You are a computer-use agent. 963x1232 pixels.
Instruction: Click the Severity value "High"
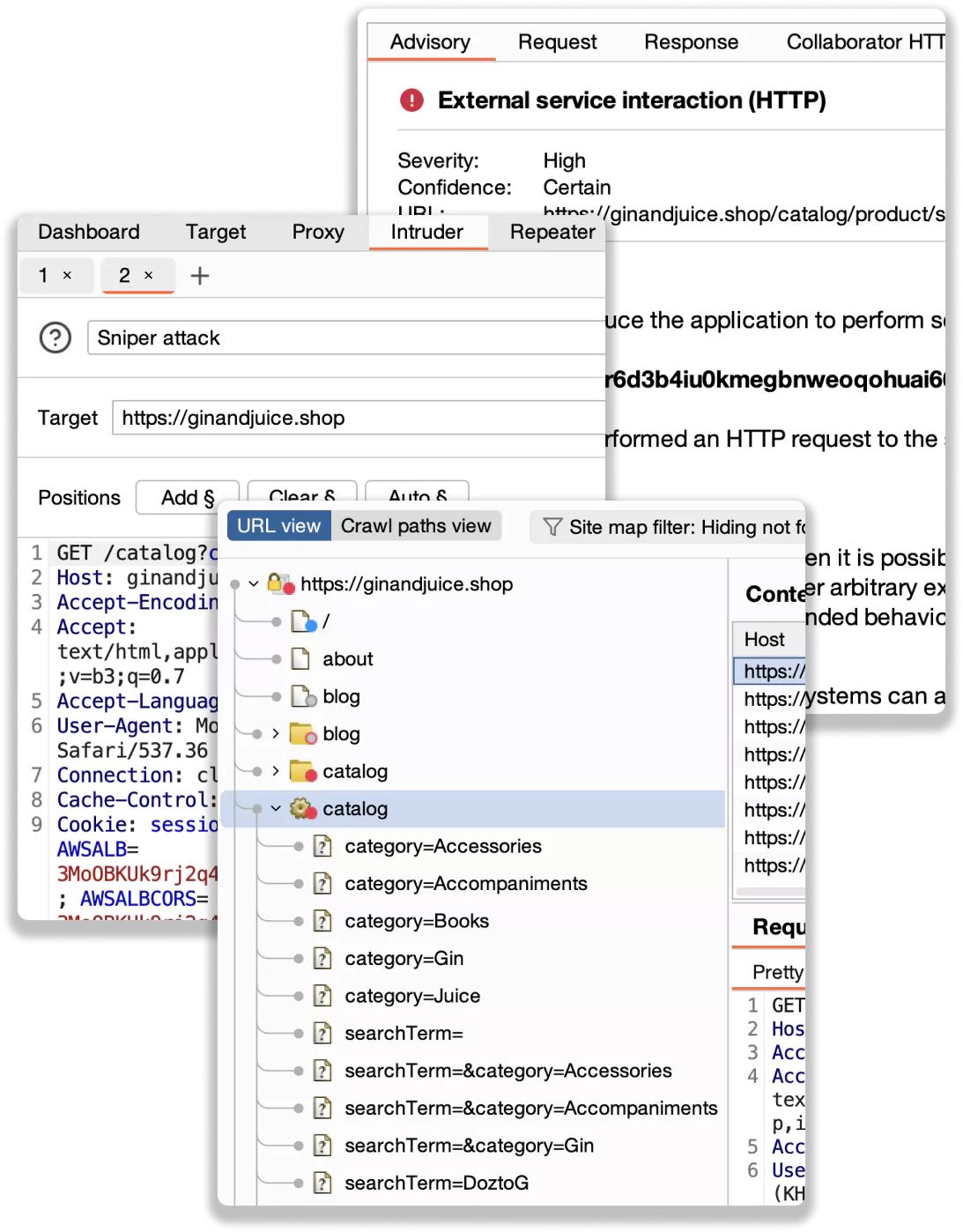(565, 160)
